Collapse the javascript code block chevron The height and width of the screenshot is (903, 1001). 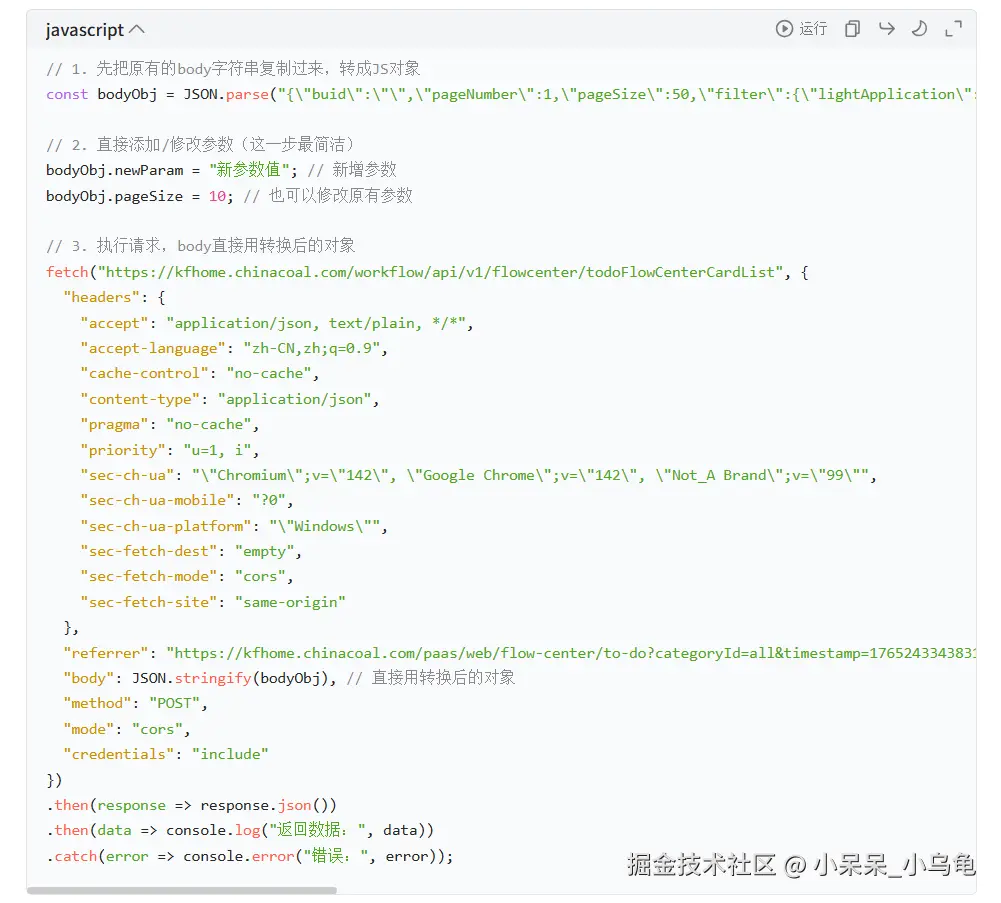point(137,29)
